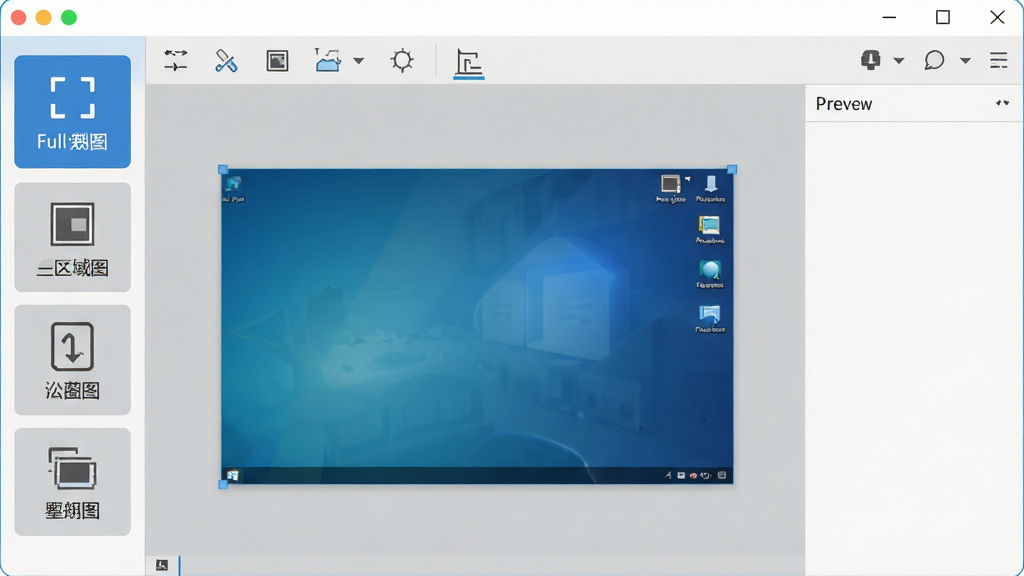
Task: Click the captured desktop screenshot image
Action: (477, 327)
